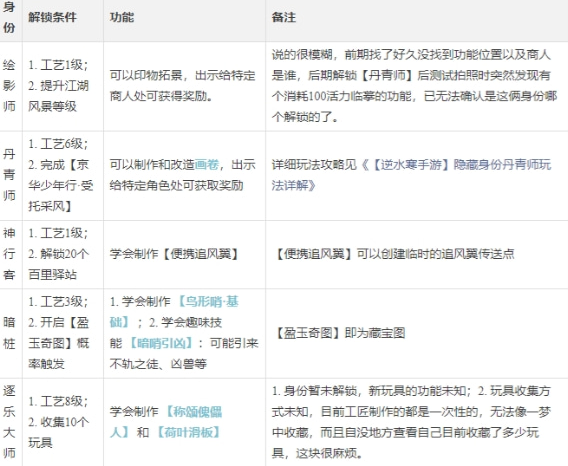
Task: Select the 暗桩 identity cell
Action: pyautogui.click(x=9, y=333)
